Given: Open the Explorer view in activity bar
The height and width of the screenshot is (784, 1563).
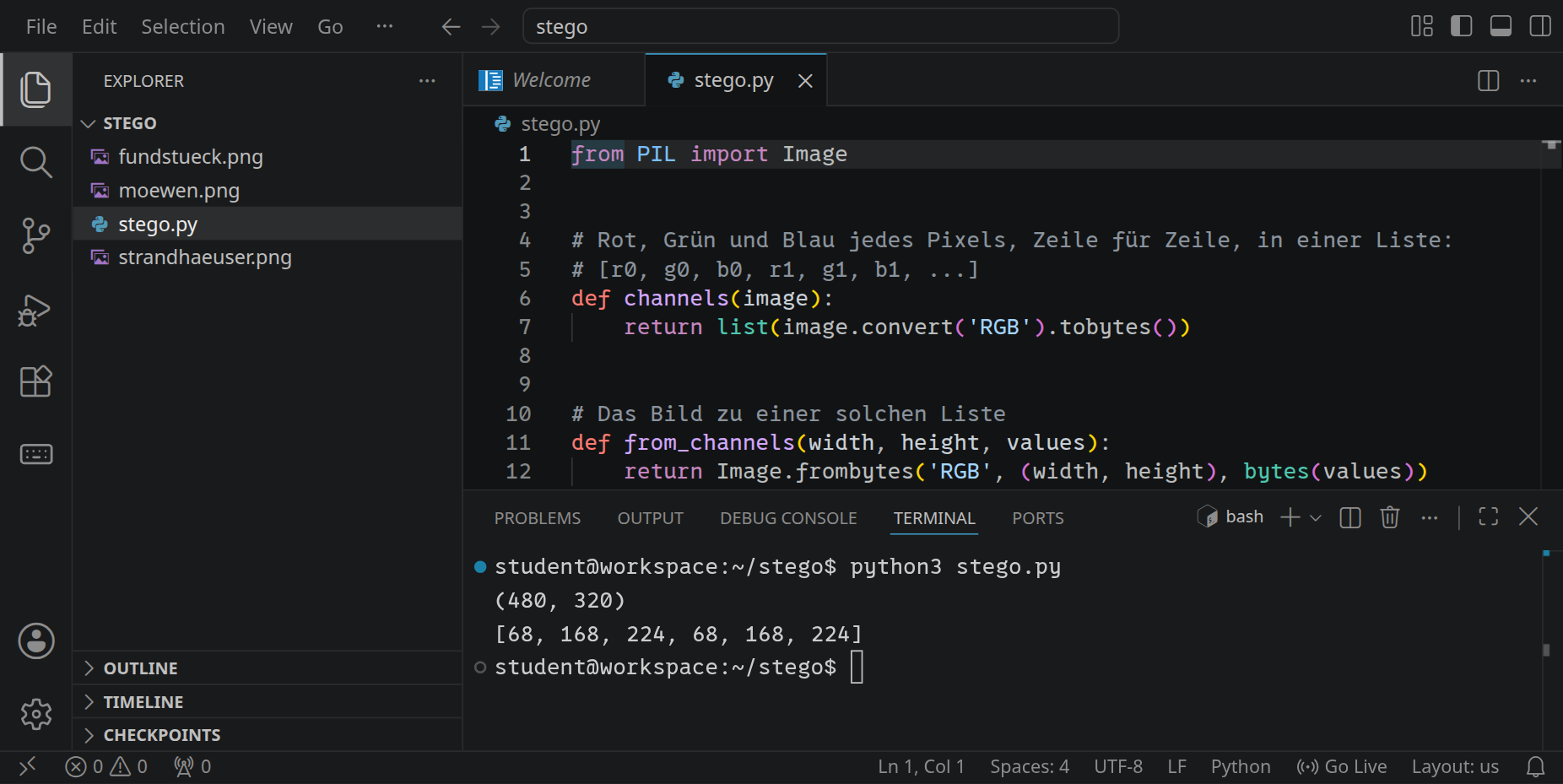Looking at the screenshot, I should [35, 89].
